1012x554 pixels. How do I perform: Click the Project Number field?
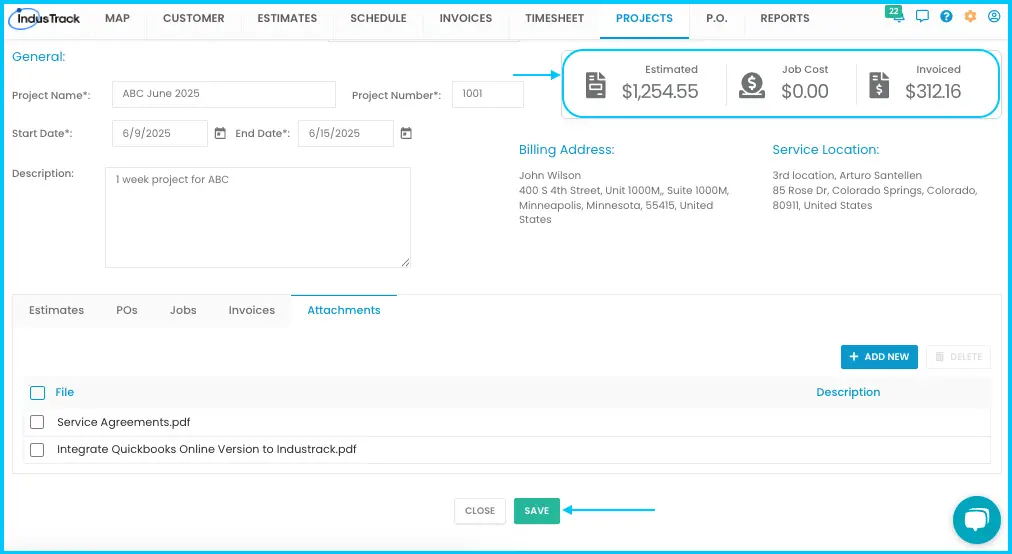coord(488,94)
